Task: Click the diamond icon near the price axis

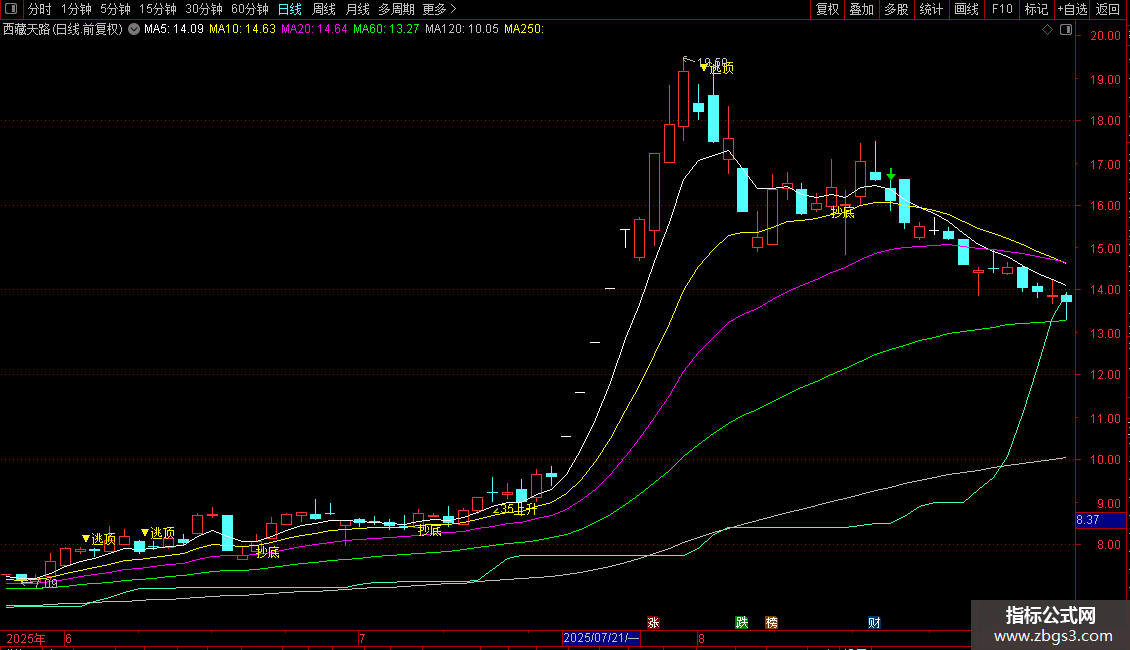Action: click(x=1047, y=30)
